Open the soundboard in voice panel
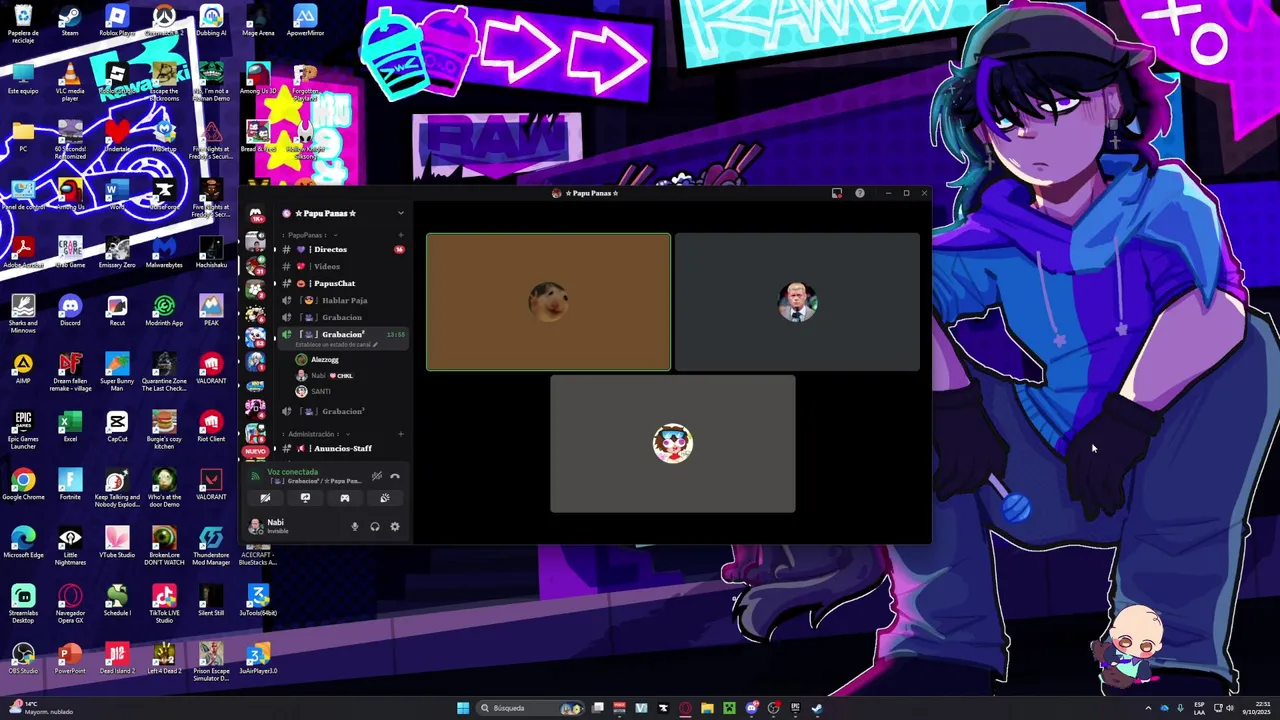1280x720 pixels. [385, 498]
